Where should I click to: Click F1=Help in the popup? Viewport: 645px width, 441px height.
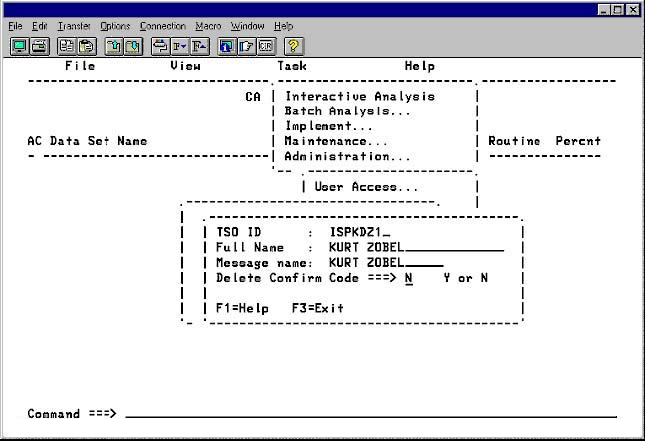[x=242, y=308]
